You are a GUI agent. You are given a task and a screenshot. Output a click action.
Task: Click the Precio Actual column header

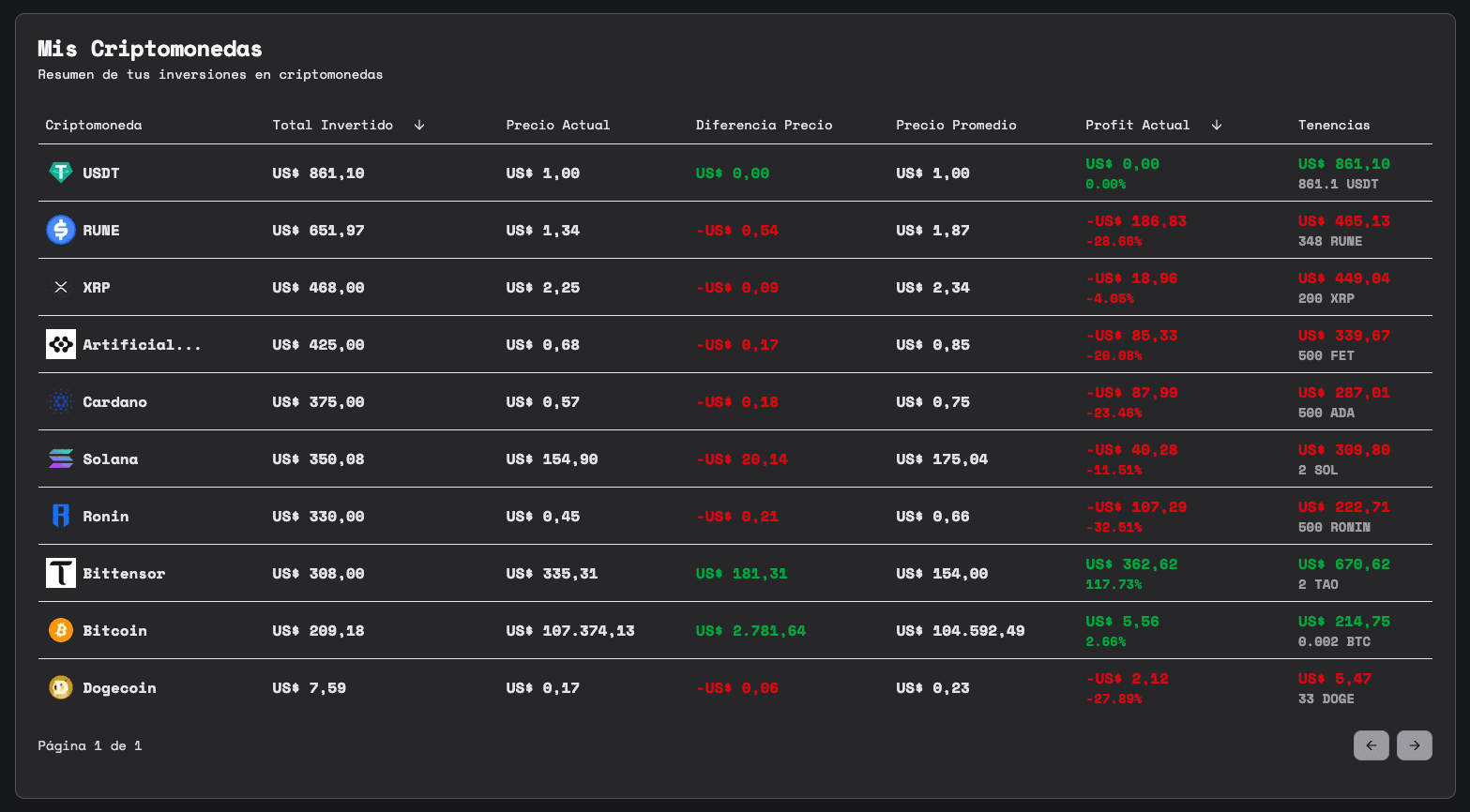(558, 125)
